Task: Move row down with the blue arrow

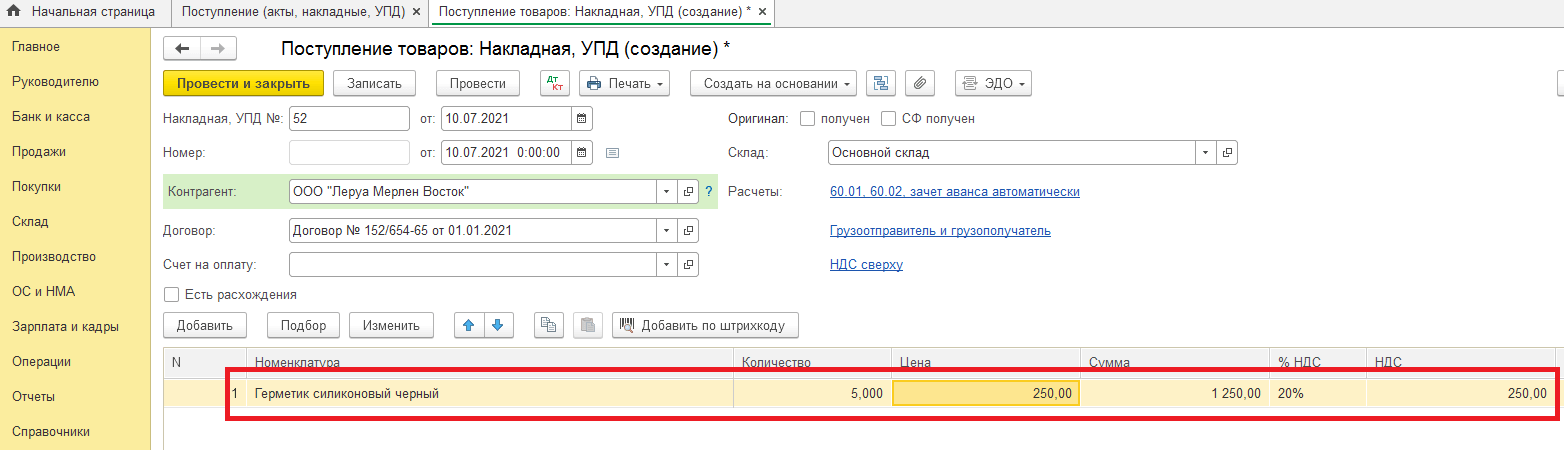Action: coord(499,325)
